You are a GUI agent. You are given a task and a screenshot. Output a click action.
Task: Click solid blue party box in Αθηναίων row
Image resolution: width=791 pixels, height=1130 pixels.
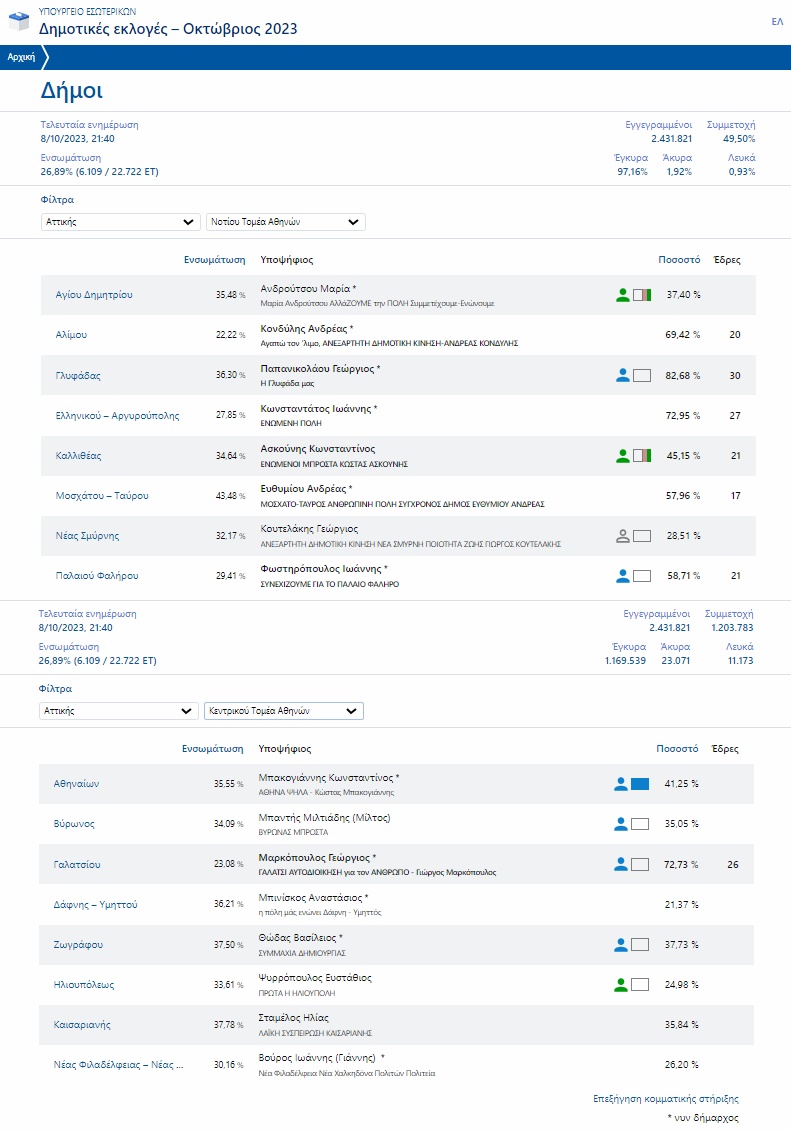point(640,784)
